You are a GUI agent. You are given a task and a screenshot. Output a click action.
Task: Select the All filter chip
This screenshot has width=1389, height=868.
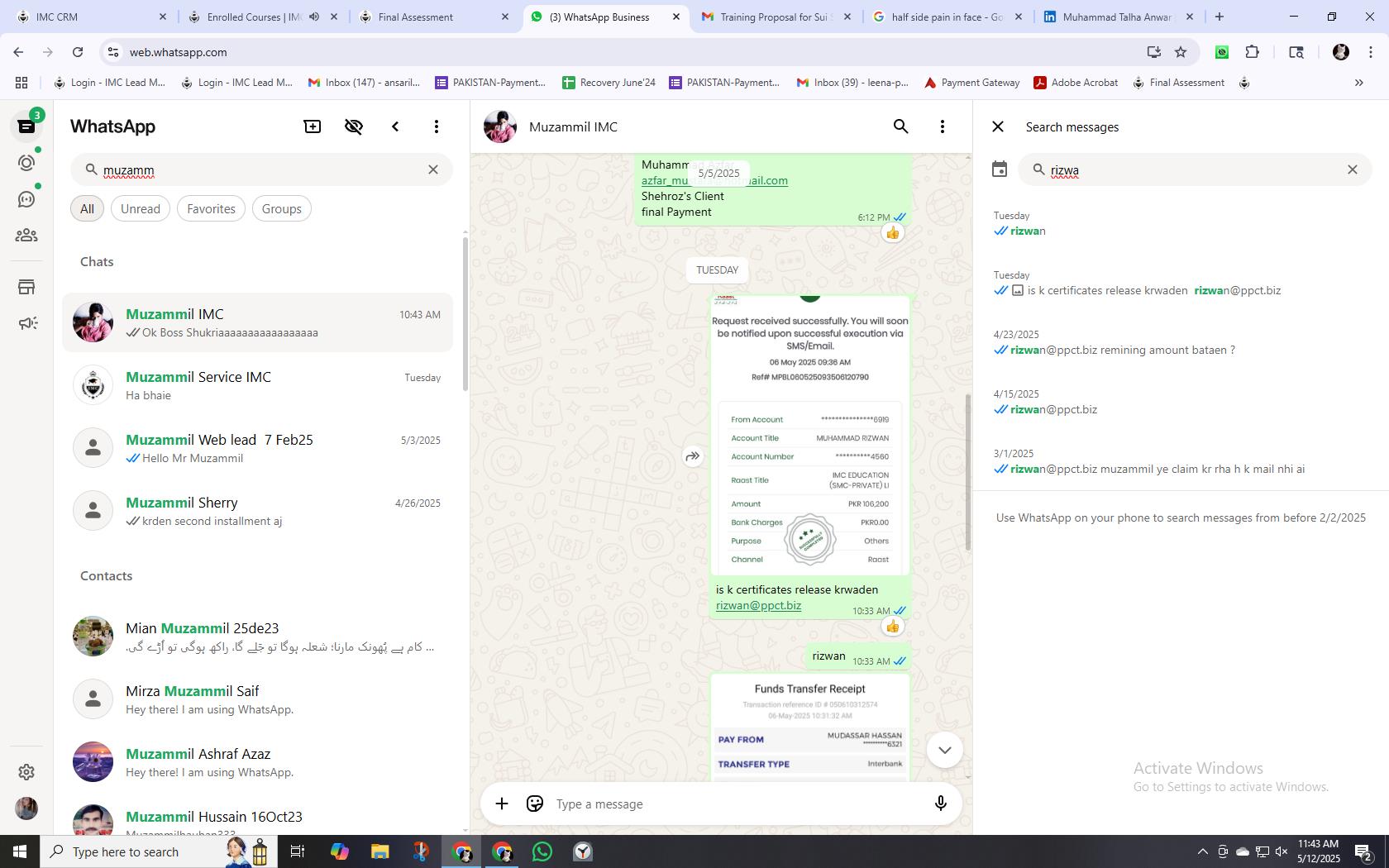pos(87,209)
